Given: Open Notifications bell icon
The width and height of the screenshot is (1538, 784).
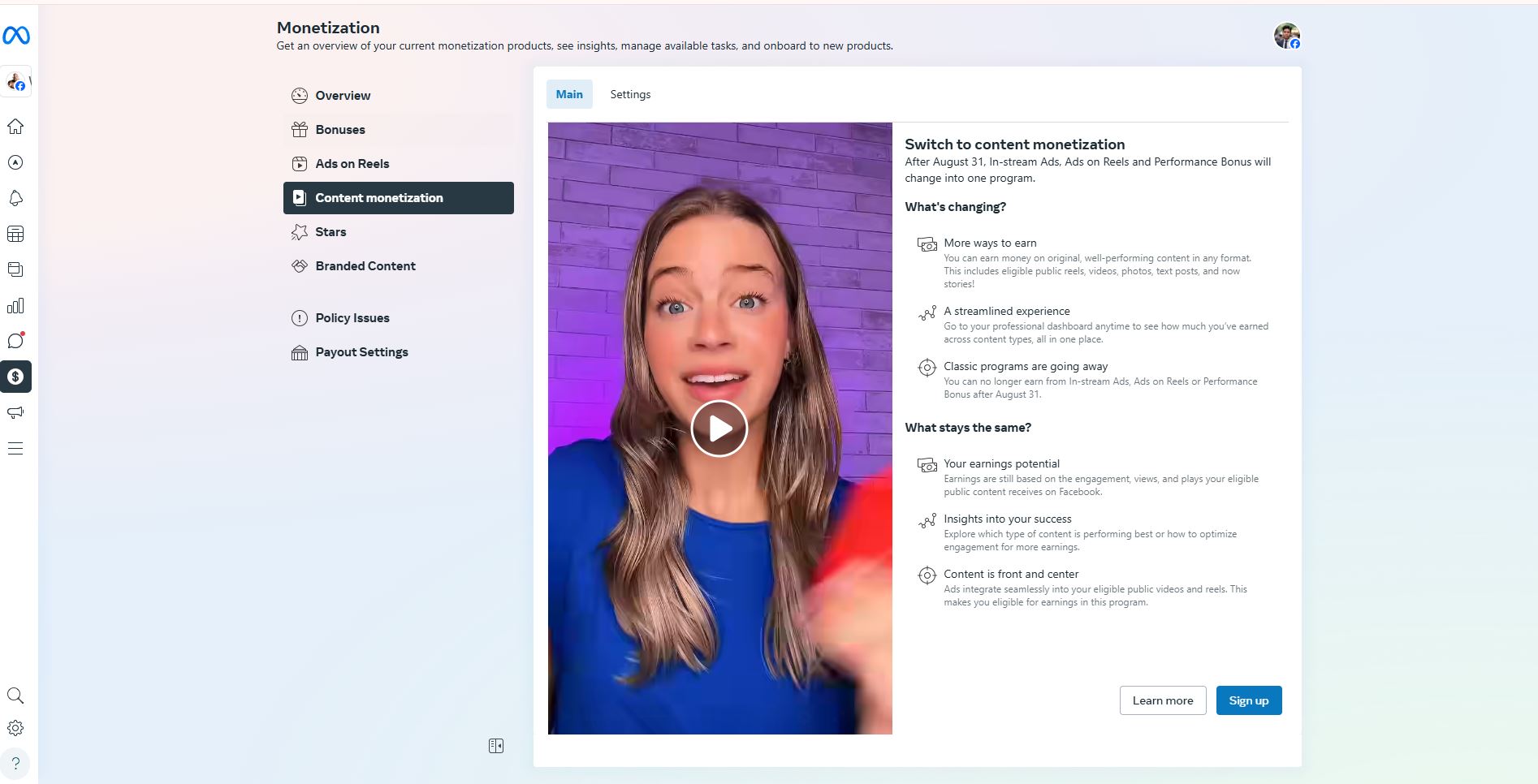Looking at the screenshot, I should (x=15, y=198).
